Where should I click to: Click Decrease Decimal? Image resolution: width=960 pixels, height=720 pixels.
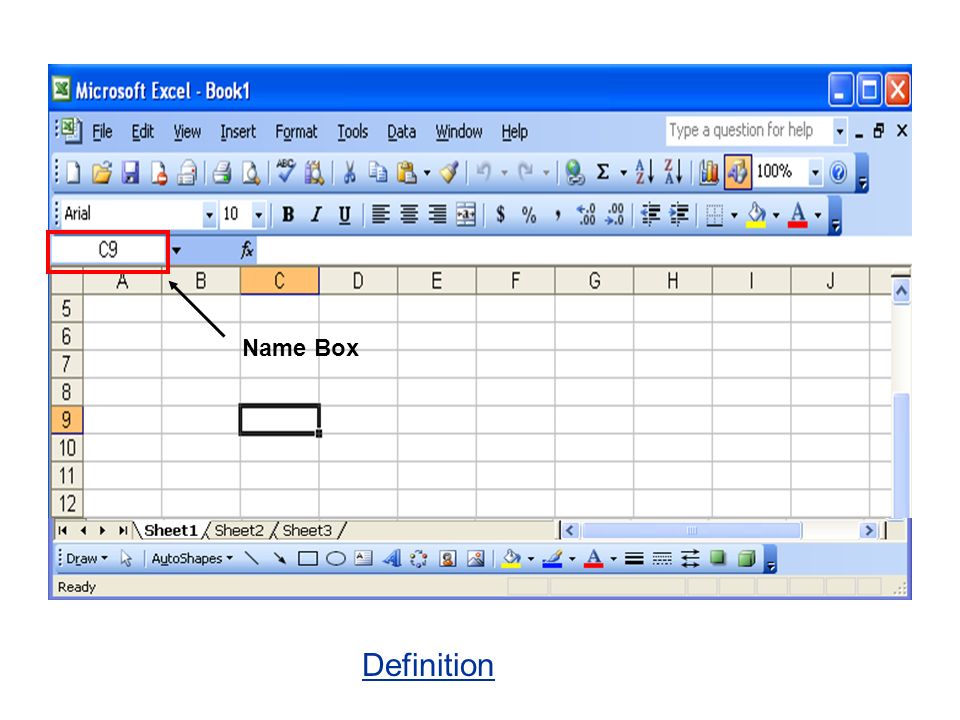tap(614, 214)
